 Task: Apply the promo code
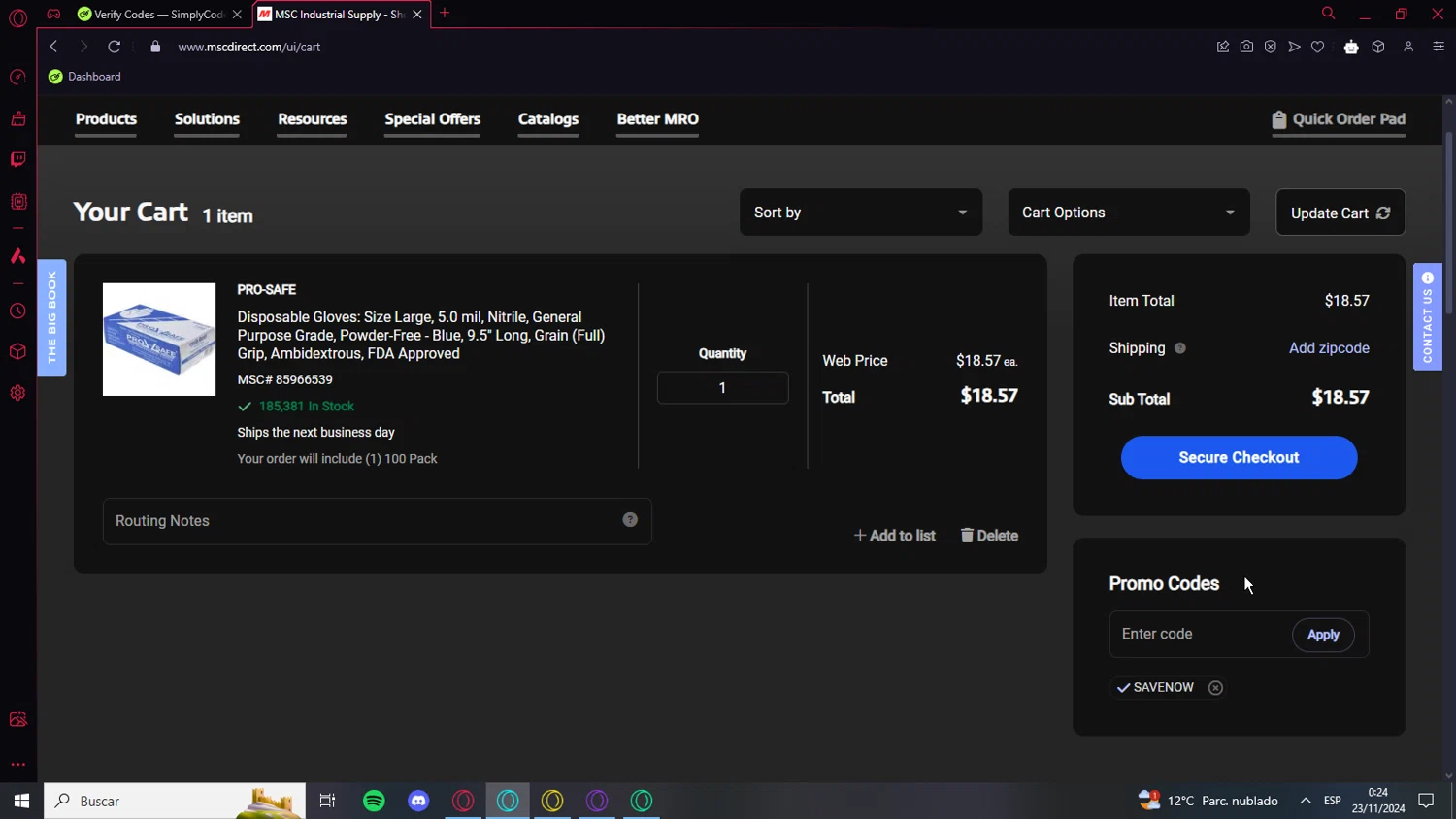[1323, 635]
